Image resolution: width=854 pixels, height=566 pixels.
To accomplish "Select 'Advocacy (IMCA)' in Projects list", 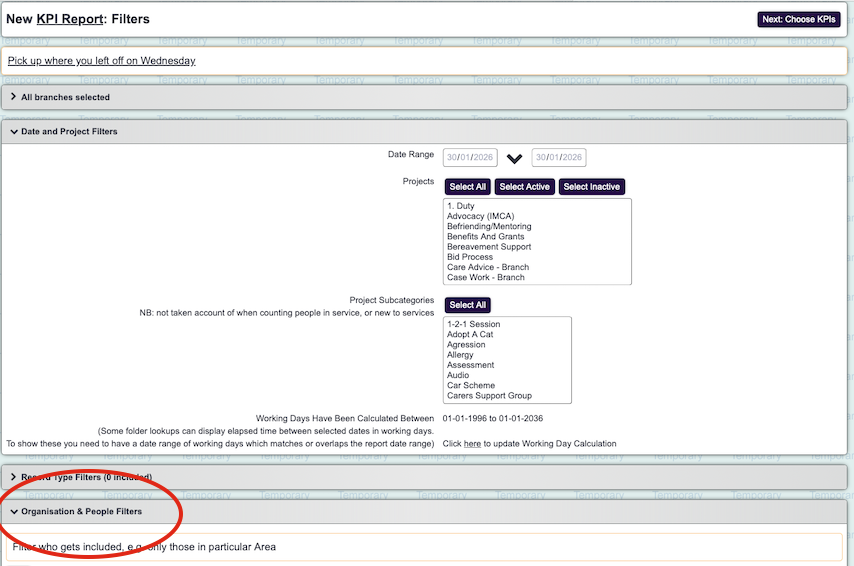I will (480, 216).
